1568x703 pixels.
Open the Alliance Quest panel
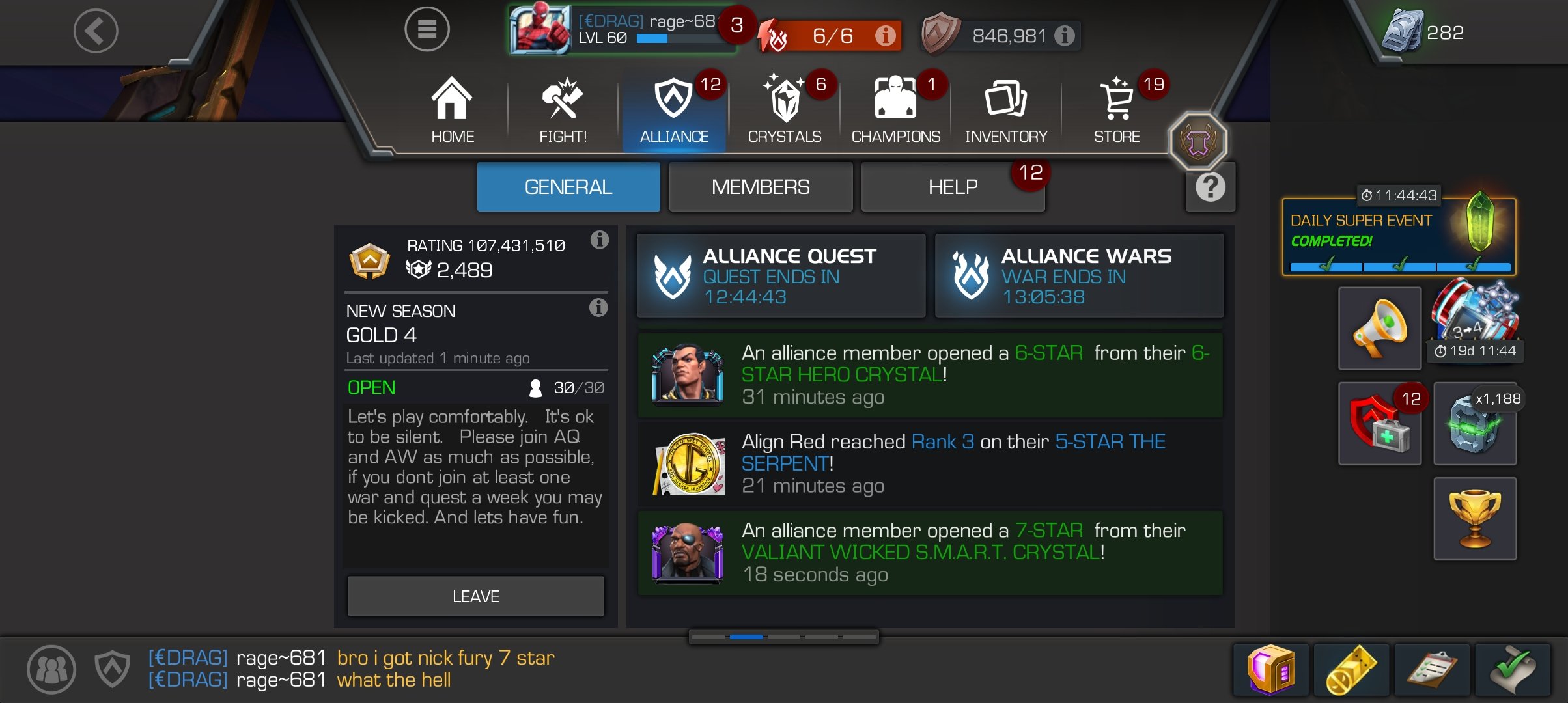click(781, 276)
